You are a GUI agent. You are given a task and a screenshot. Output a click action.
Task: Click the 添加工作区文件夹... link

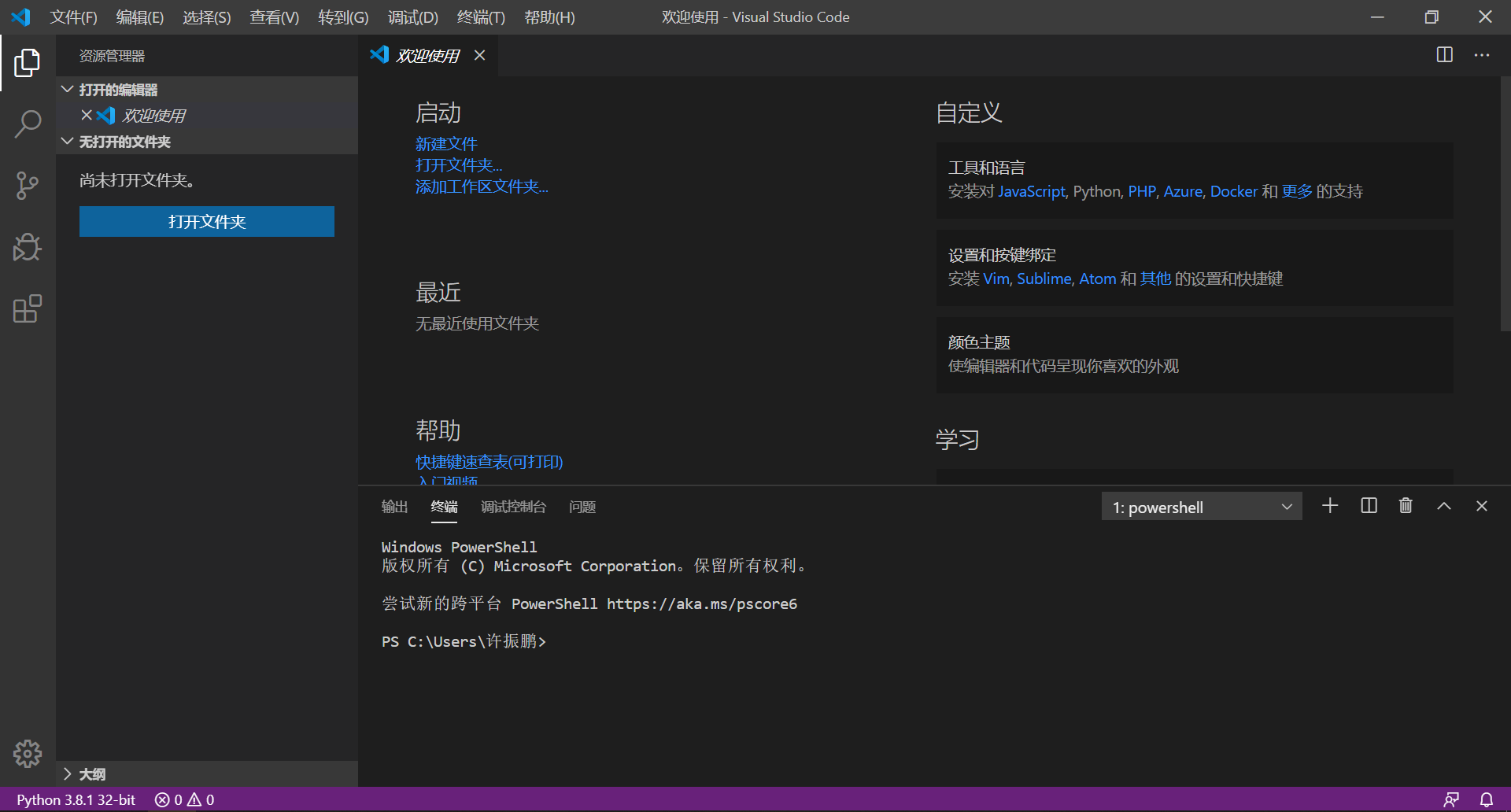point(482,186)
